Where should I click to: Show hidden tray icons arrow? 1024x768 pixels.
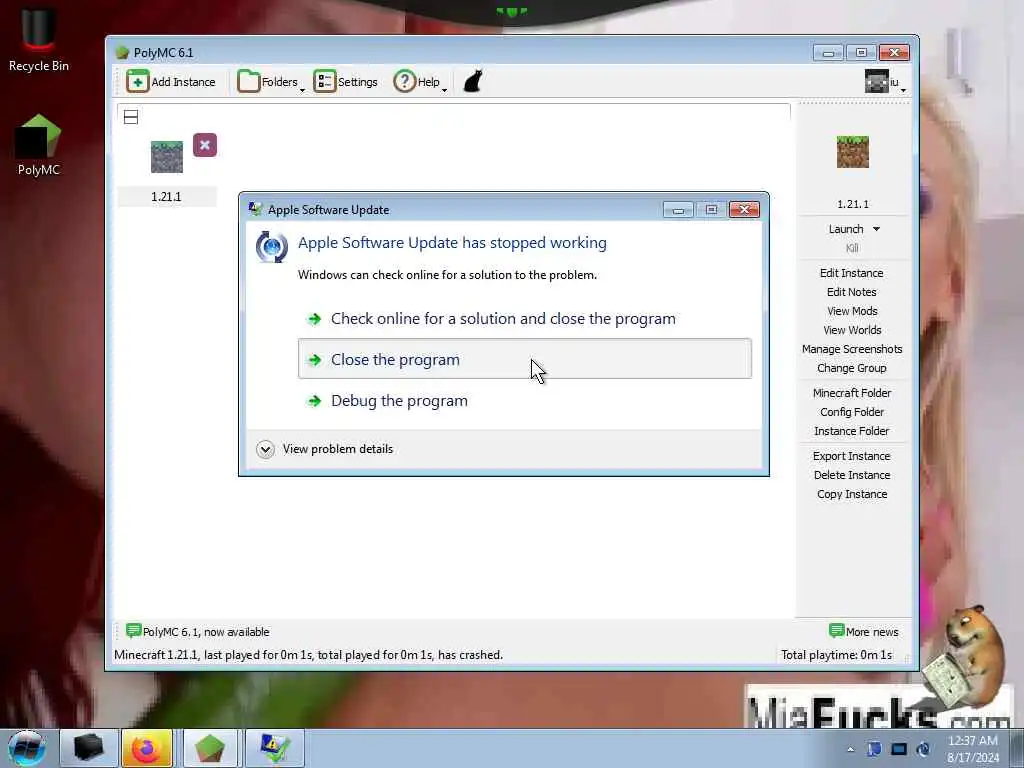pos(850,749)
